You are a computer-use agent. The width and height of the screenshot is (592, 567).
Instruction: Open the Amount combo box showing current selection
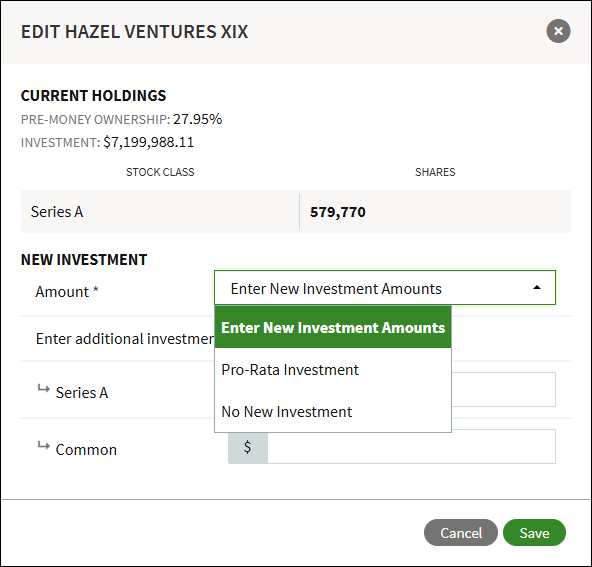pos(385,288)
